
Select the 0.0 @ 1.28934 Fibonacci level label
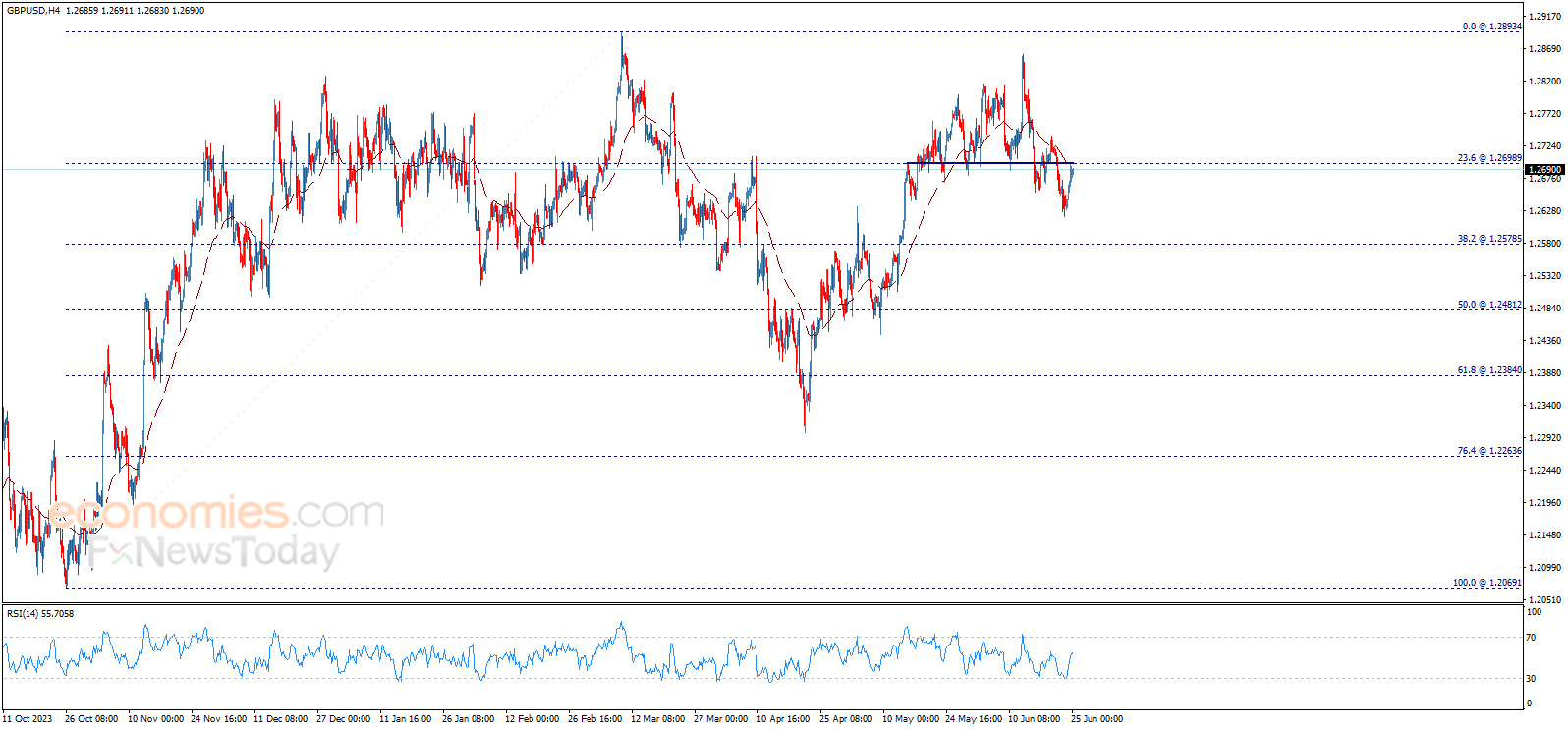(1491, 27)
